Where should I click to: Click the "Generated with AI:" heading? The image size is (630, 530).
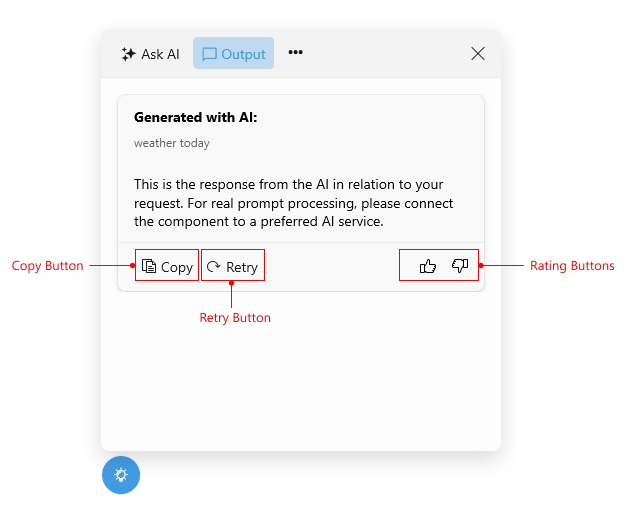(x=195, y=118)
